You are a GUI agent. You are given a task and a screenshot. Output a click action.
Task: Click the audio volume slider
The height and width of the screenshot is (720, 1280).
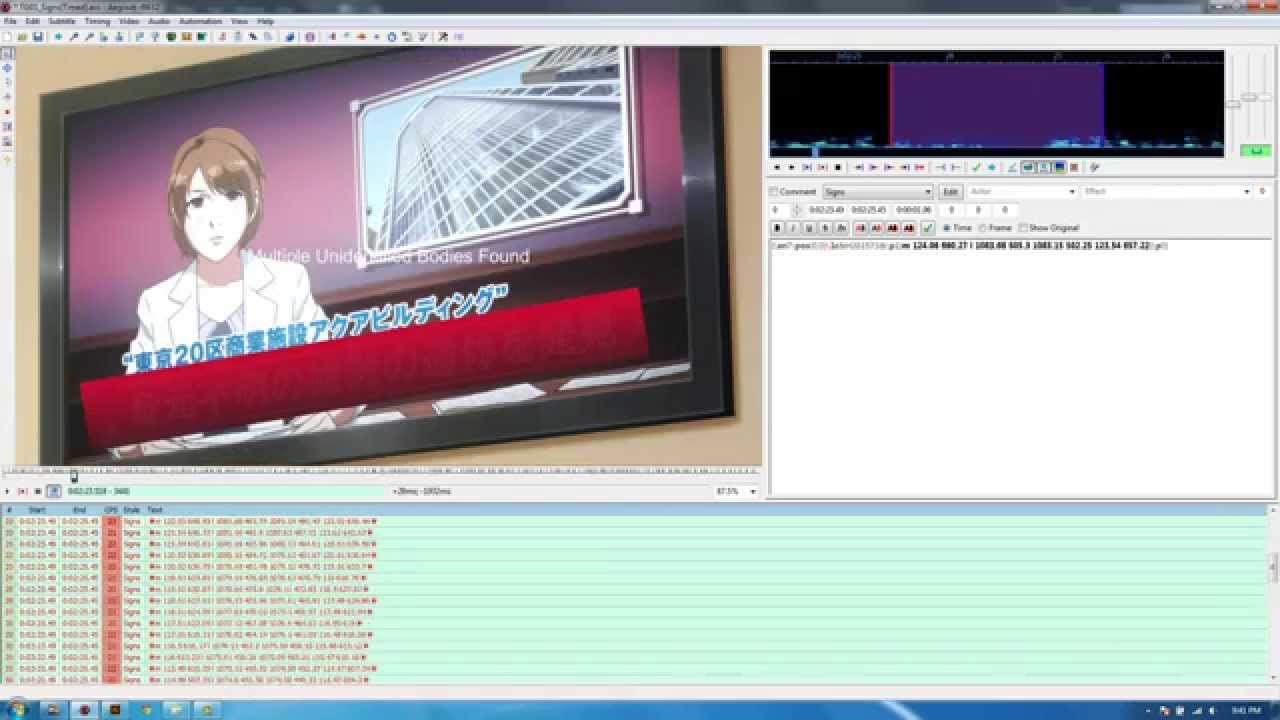coord(1264,97)
